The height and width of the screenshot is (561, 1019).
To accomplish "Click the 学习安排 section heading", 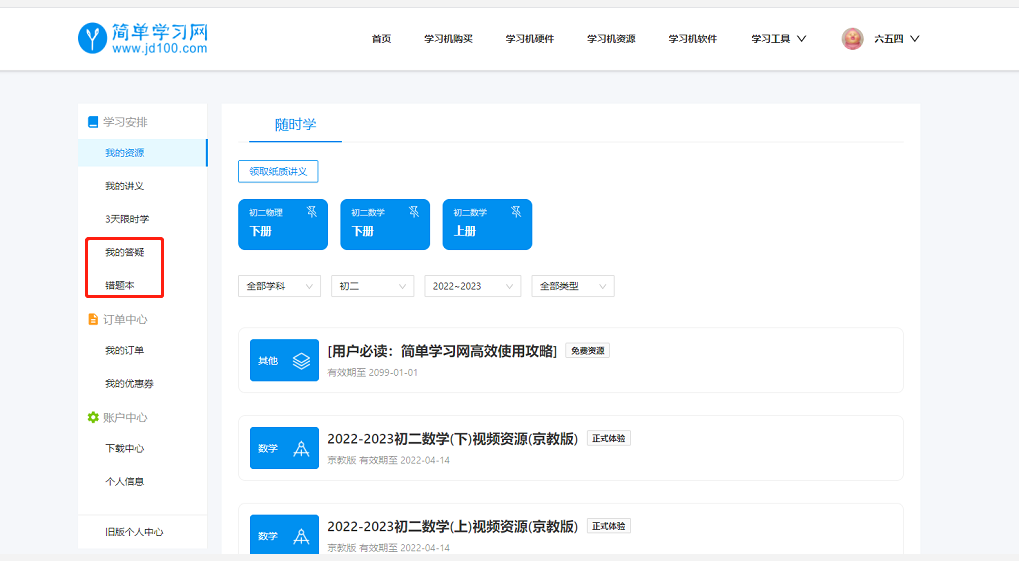I will pos(125,122).
